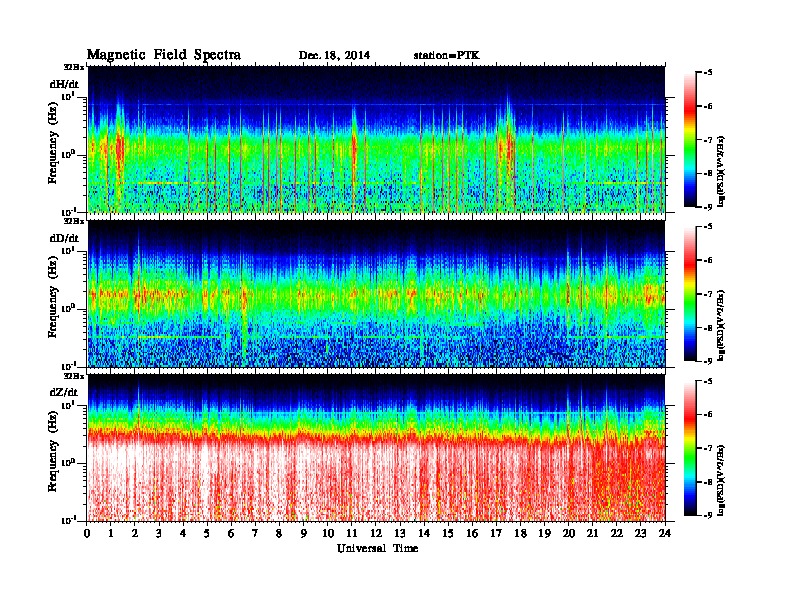The height and width of the screenshot is (612, 792).
Task: Select the "dZ/dt" panel label
Action: pyautogui.click(x=64, y=392)
